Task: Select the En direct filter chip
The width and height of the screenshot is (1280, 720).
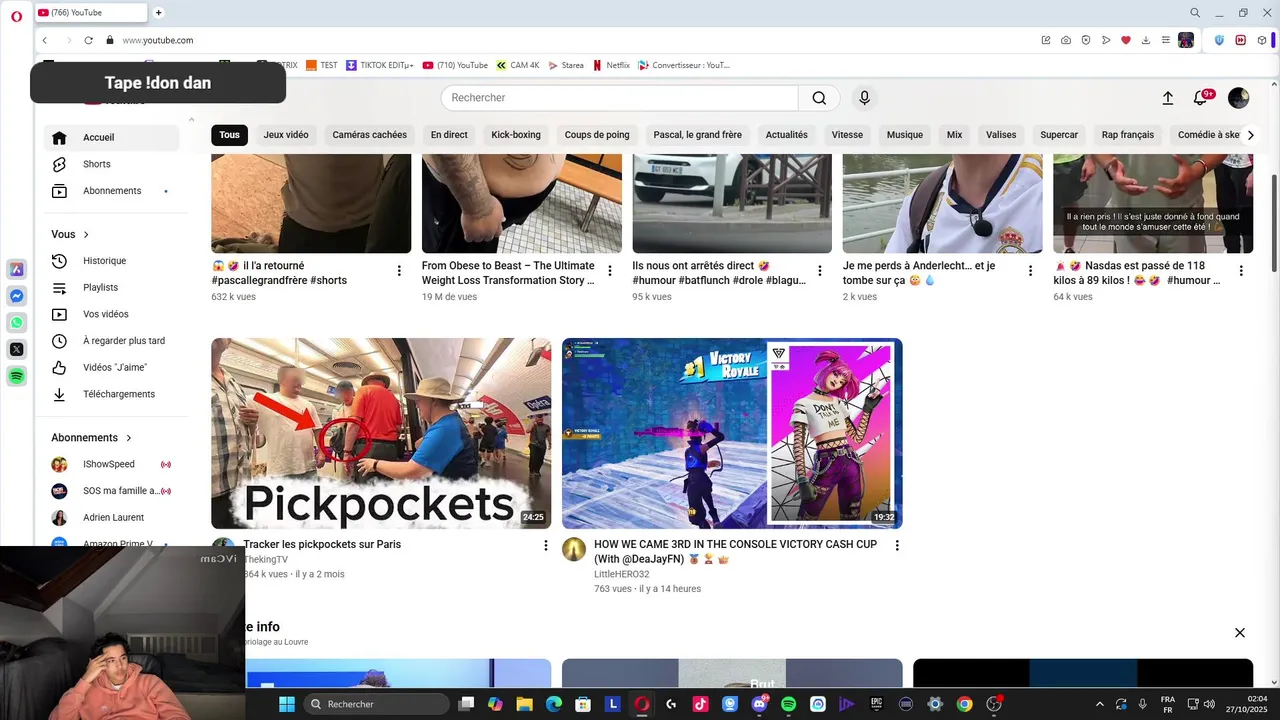Action: [x=449, y=135]
